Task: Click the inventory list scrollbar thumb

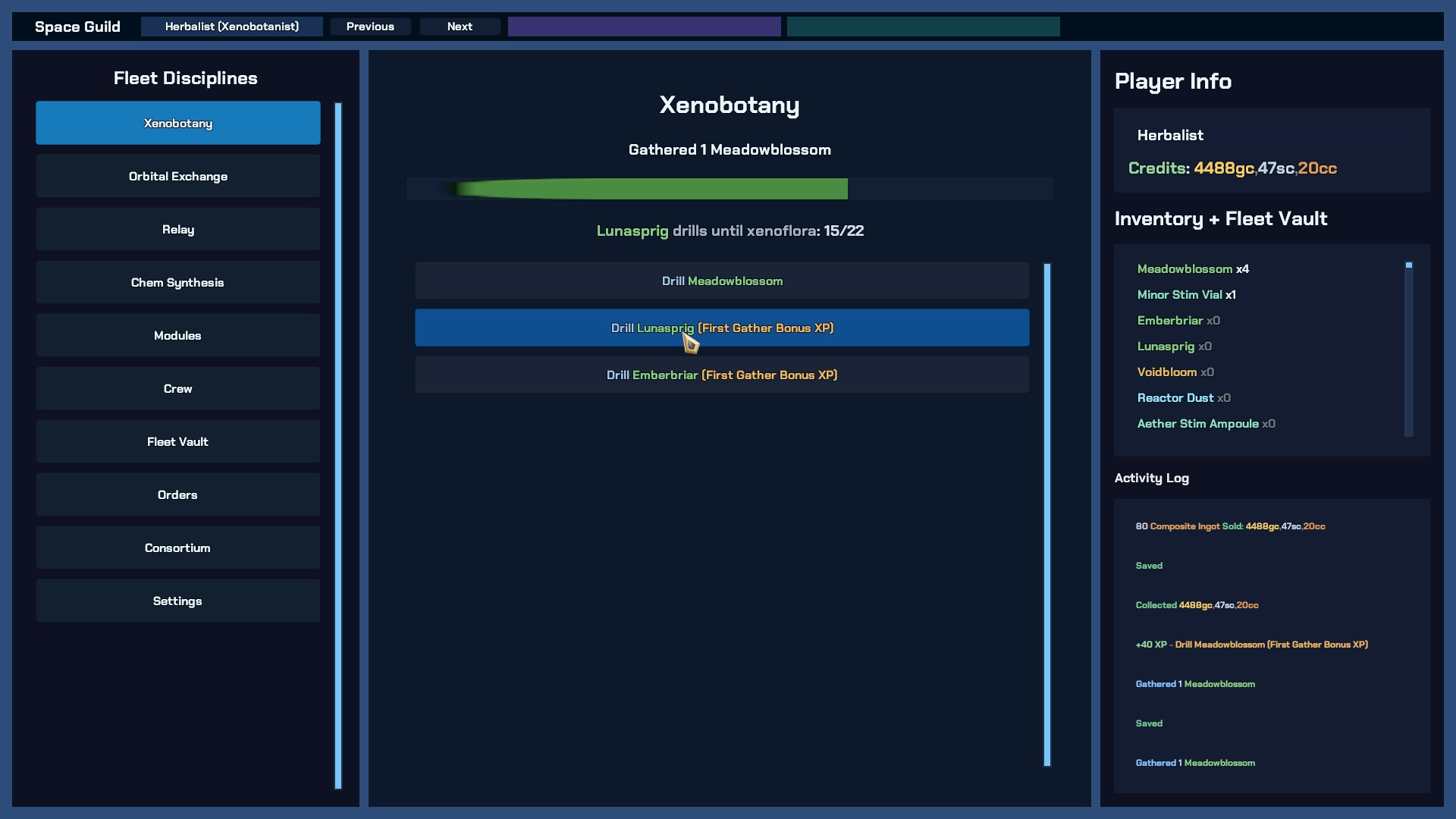Action: tap(1408, 265)
